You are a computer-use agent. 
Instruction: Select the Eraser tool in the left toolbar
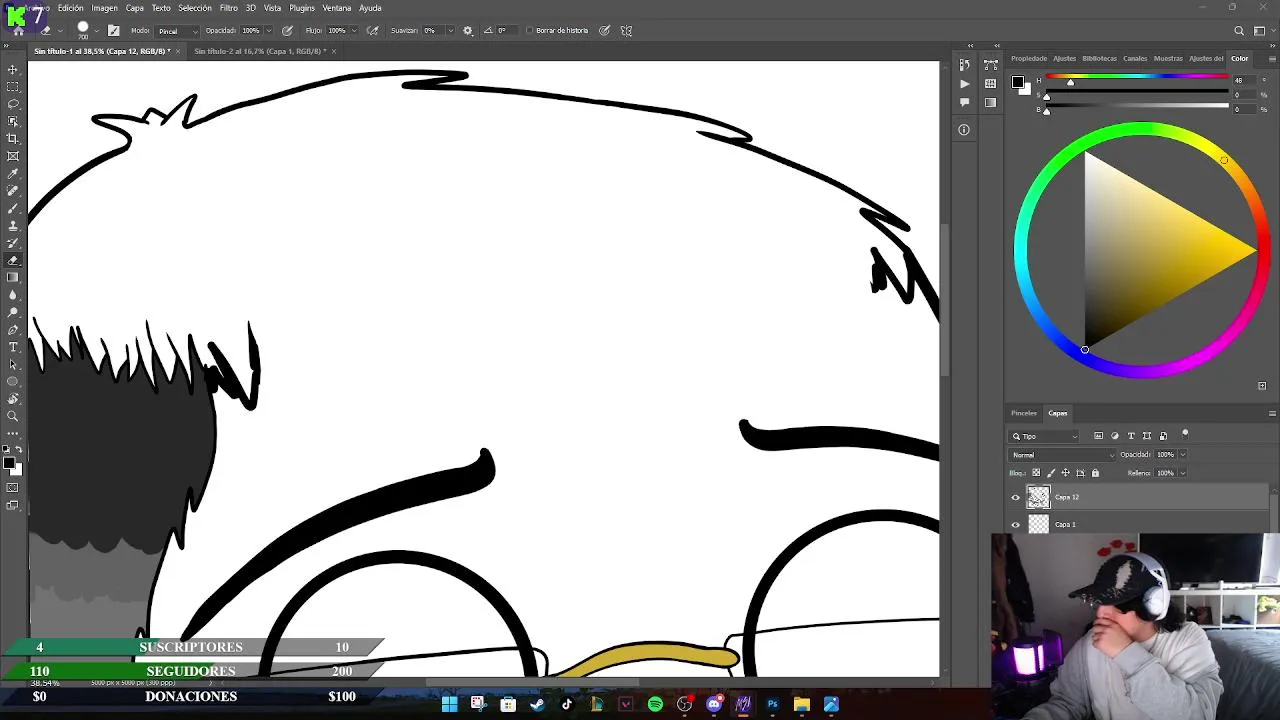tap(13, 260)
